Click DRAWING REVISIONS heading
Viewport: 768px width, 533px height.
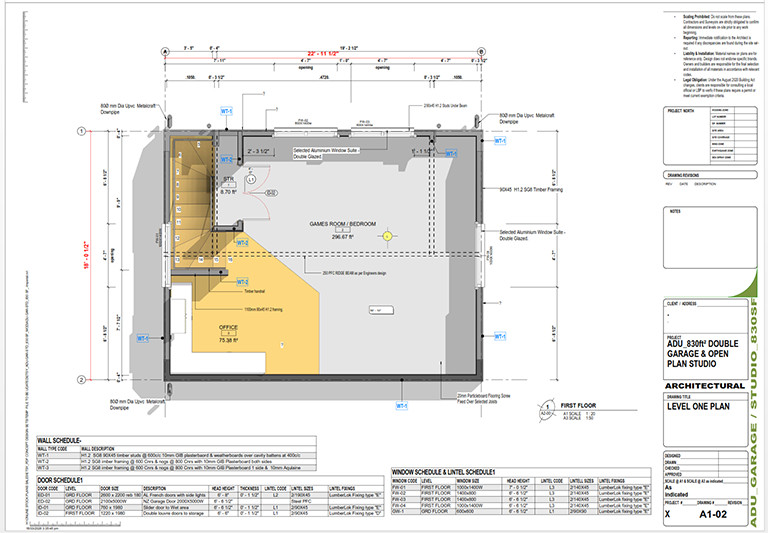point(683,175)
